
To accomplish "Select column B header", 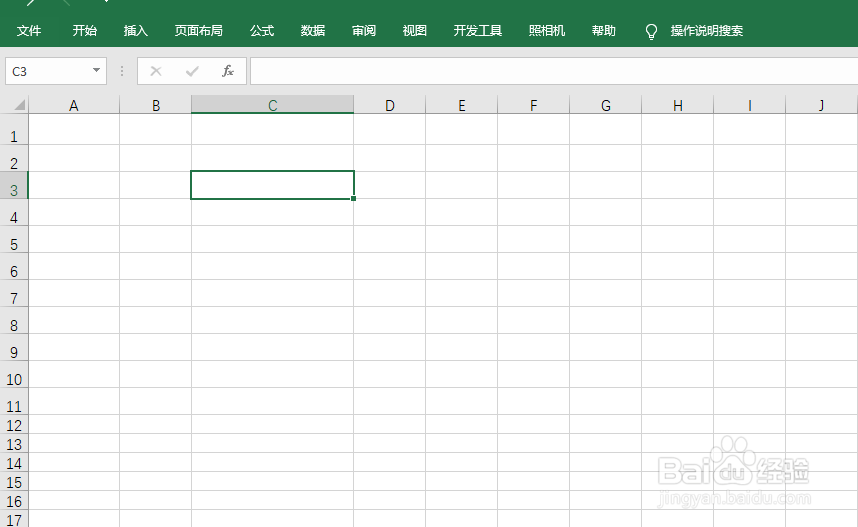I will [x=156, y=105].
